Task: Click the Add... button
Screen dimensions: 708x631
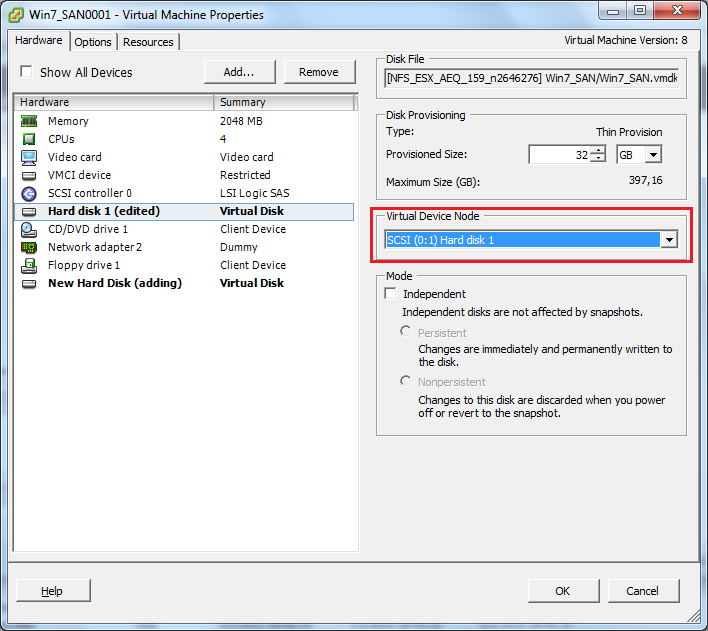Action: pos(239,72)
